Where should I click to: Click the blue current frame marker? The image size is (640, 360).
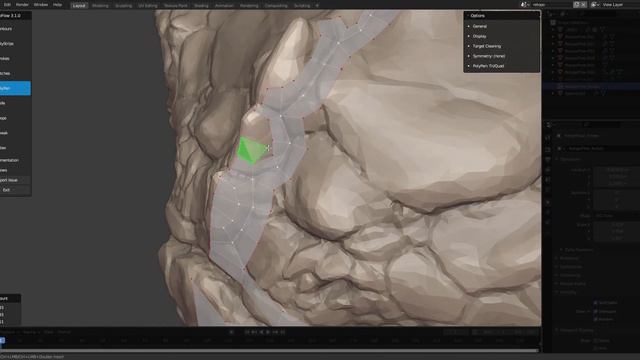pos(2,340)
